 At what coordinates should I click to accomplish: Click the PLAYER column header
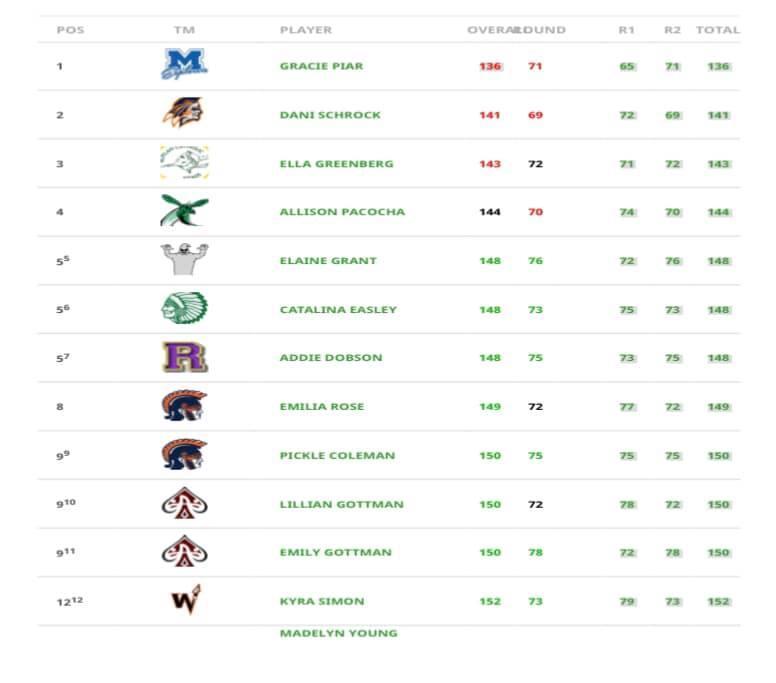click(305, 30)
